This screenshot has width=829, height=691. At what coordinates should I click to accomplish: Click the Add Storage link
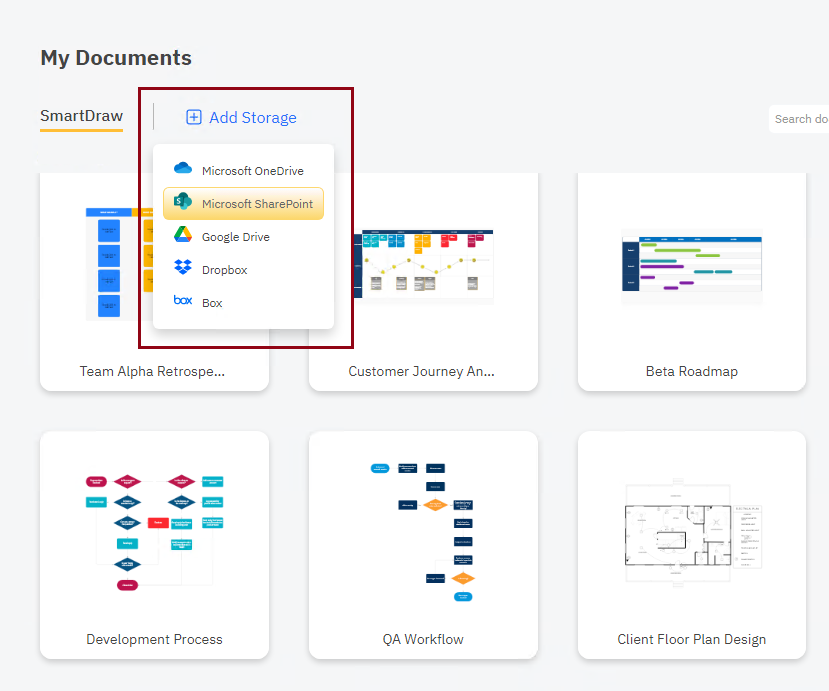251,117
